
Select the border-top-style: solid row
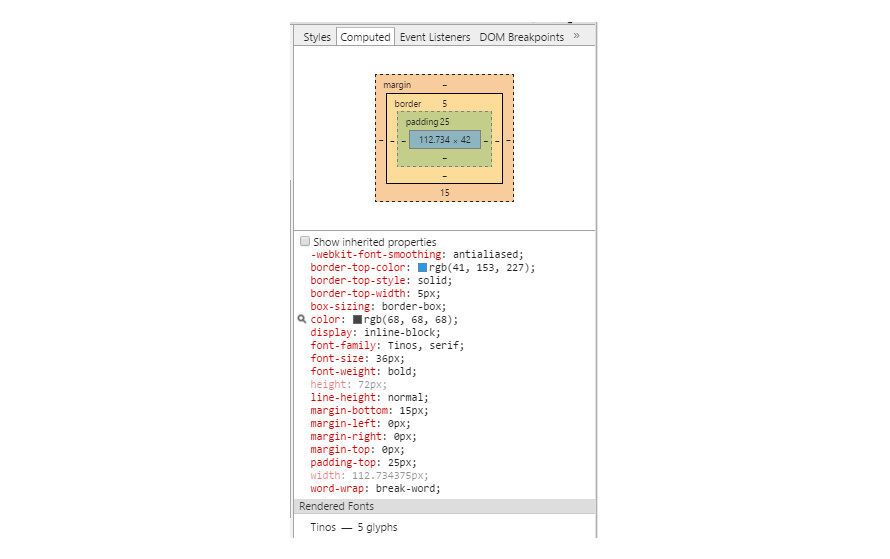[x=381, y=280]
